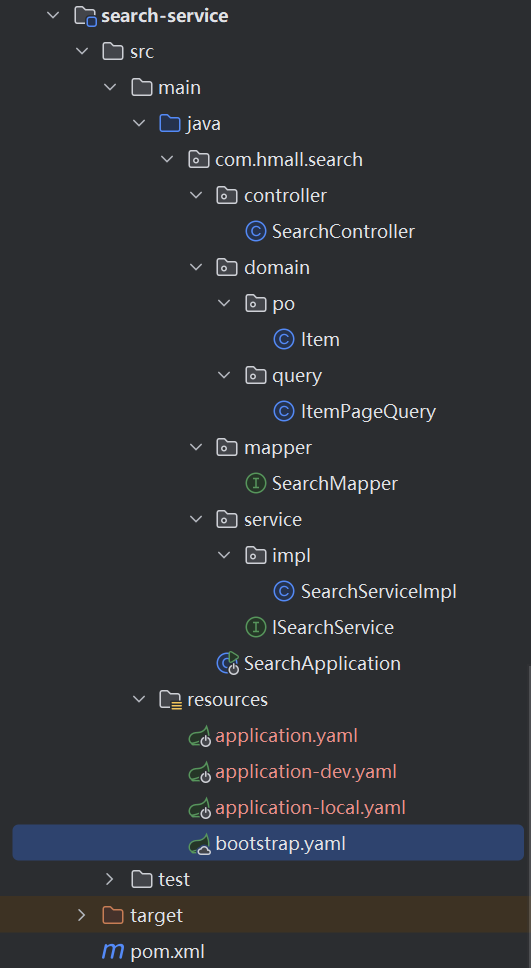The height and width of the screenshot is (968, 531).
Task: Click the service package icon
Action: click(x=227, y=519)
